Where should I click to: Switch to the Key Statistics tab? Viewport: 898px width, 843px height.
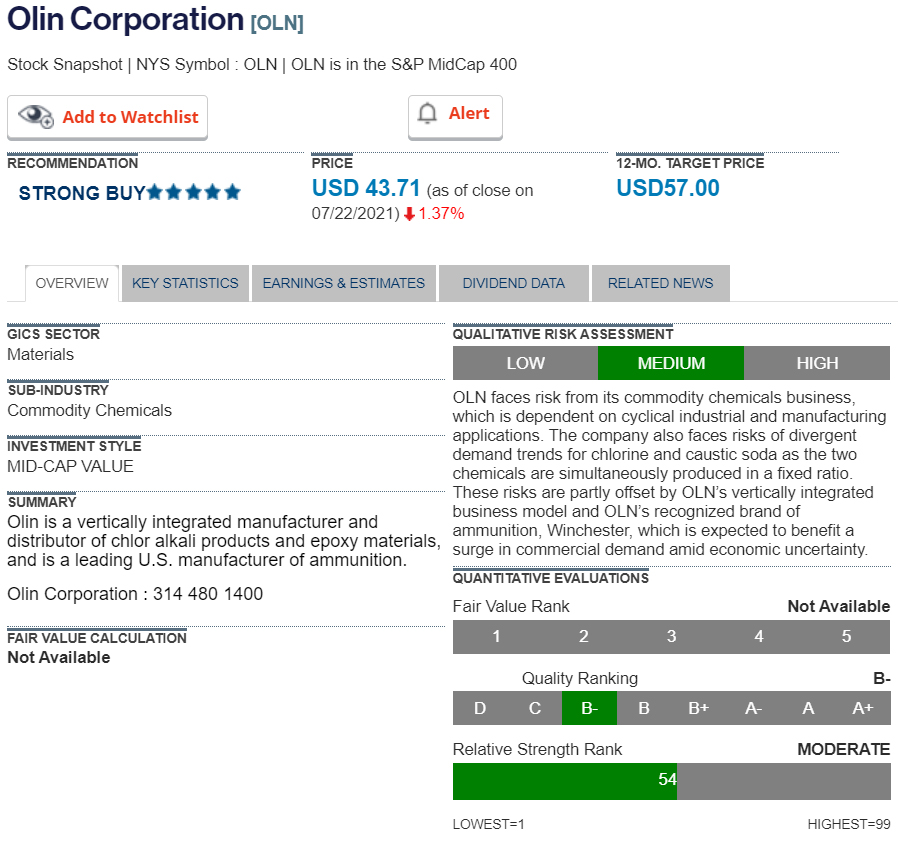185,283
